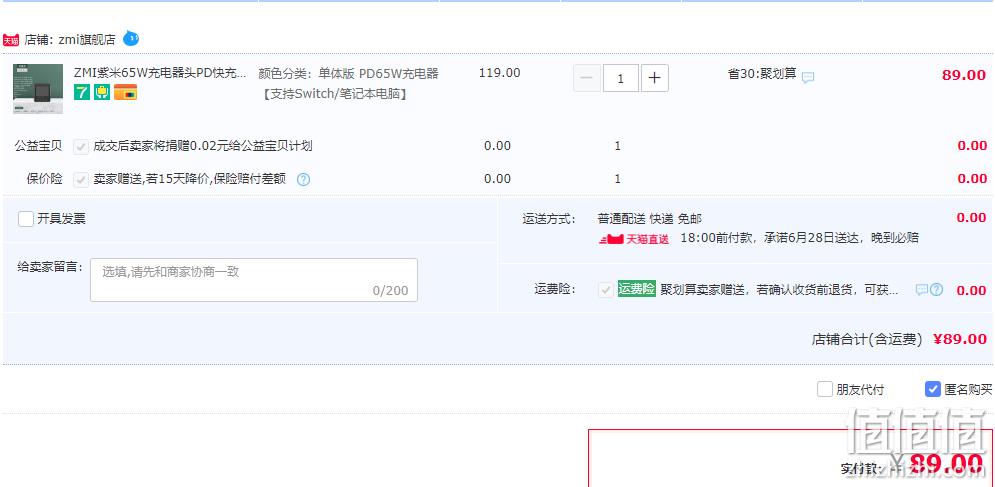The image size is (995, 487).
Task: Click the yellow-green guarantee badge icon
Action: (102, 92)
